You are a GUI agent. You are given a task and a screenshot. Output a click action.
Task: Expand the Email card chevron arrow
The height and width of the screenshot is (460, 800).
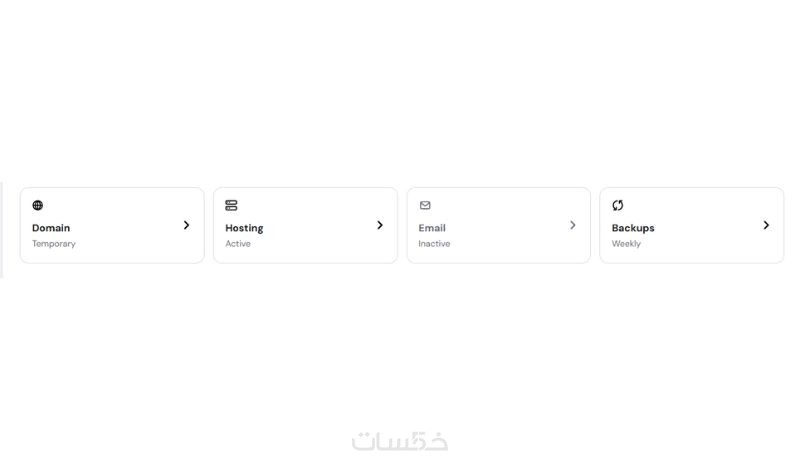[x=573, y=225]
